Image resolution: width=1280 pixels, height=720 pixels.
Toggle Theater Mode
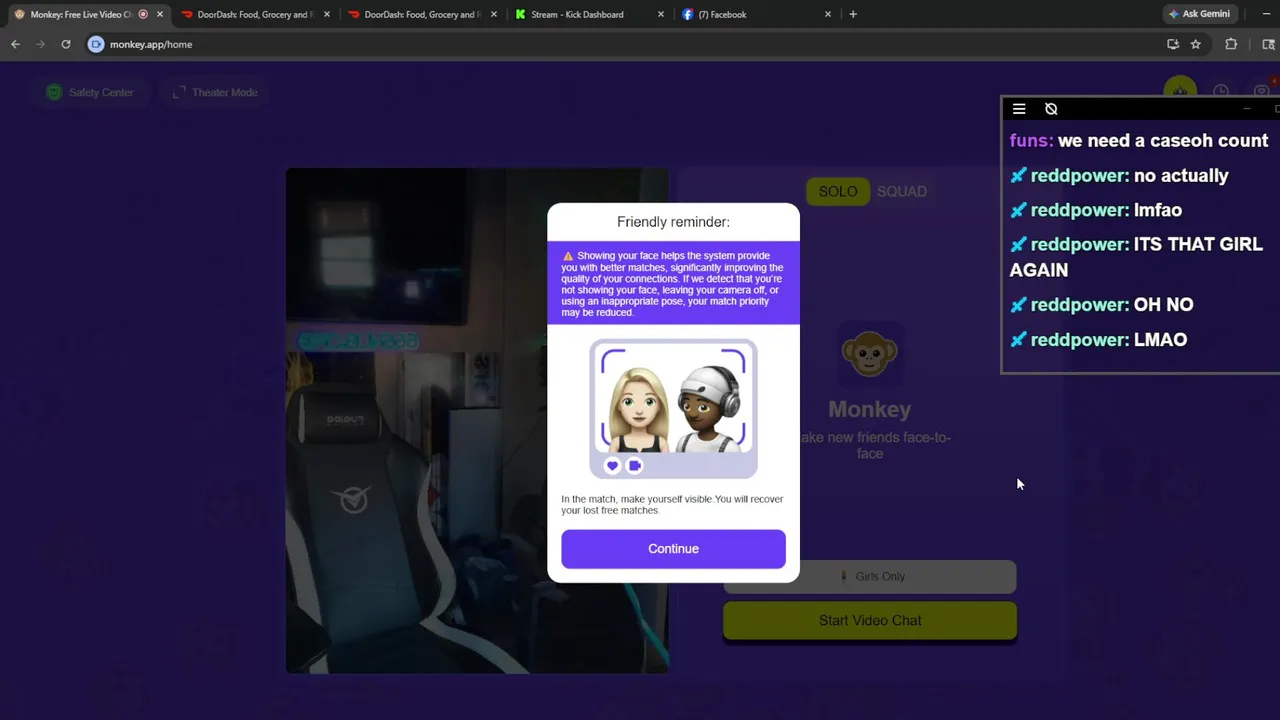(x=215, y=92)
